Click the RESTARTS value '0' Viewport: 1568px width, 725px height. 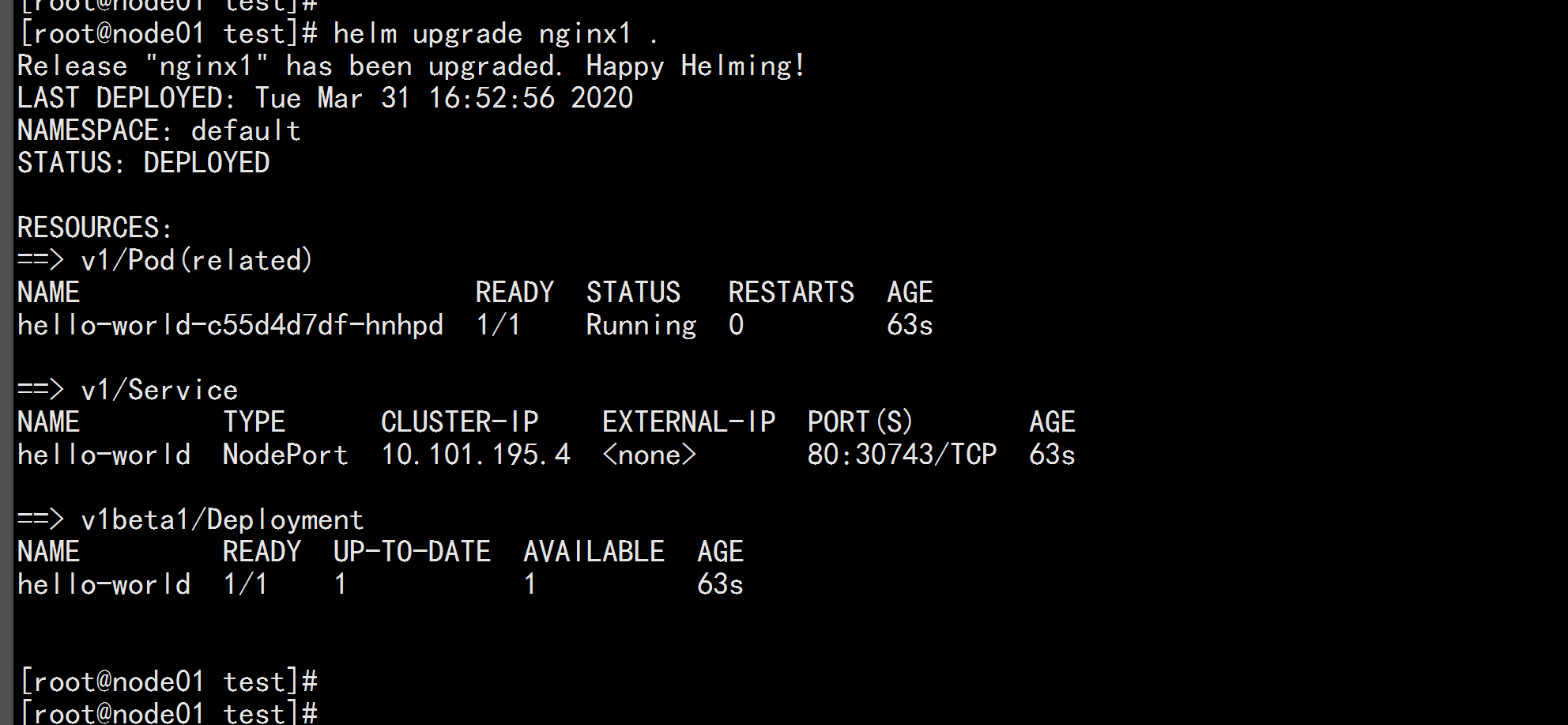pos(736,325)
